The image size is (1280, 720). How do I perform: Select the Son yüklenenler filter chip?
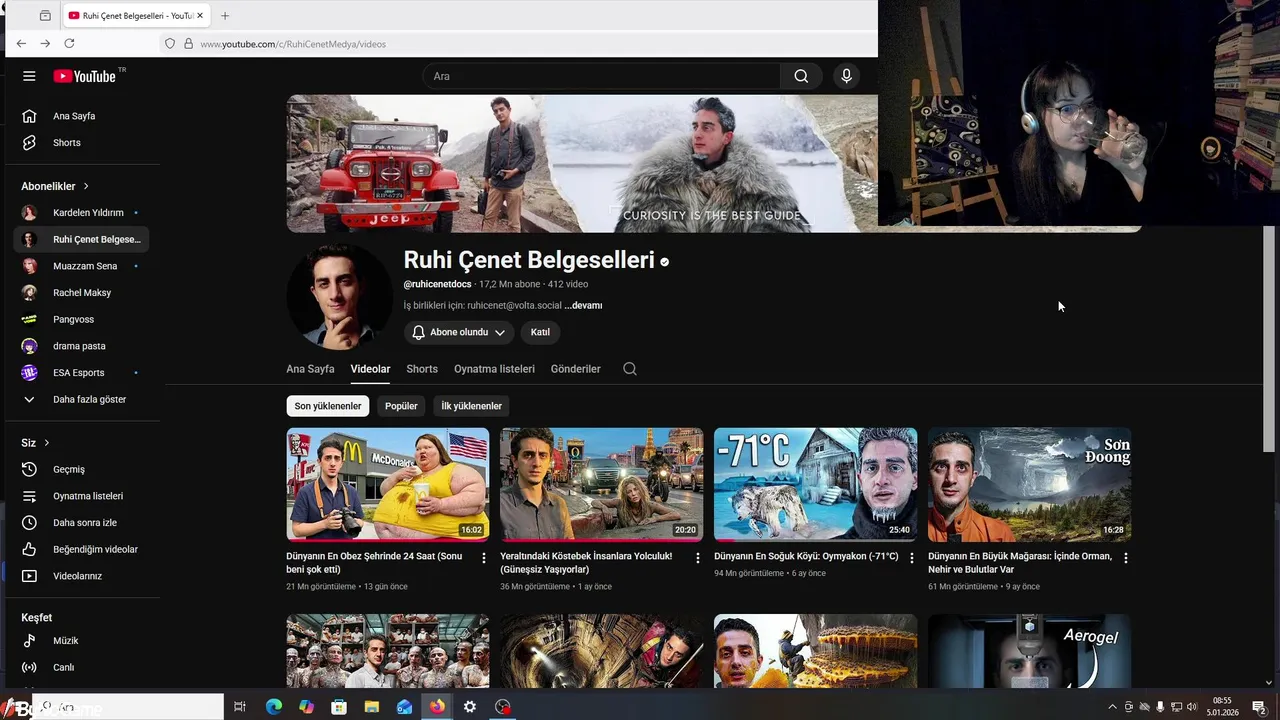[327, 406]
